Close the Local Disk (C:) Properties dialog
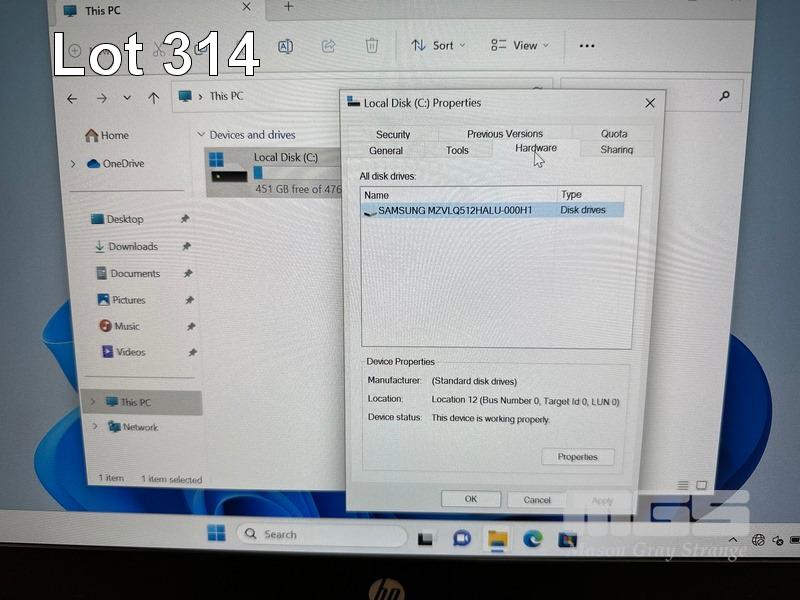Image resolution: width=800 pixels, height=600 pixels. click(649, 104)
